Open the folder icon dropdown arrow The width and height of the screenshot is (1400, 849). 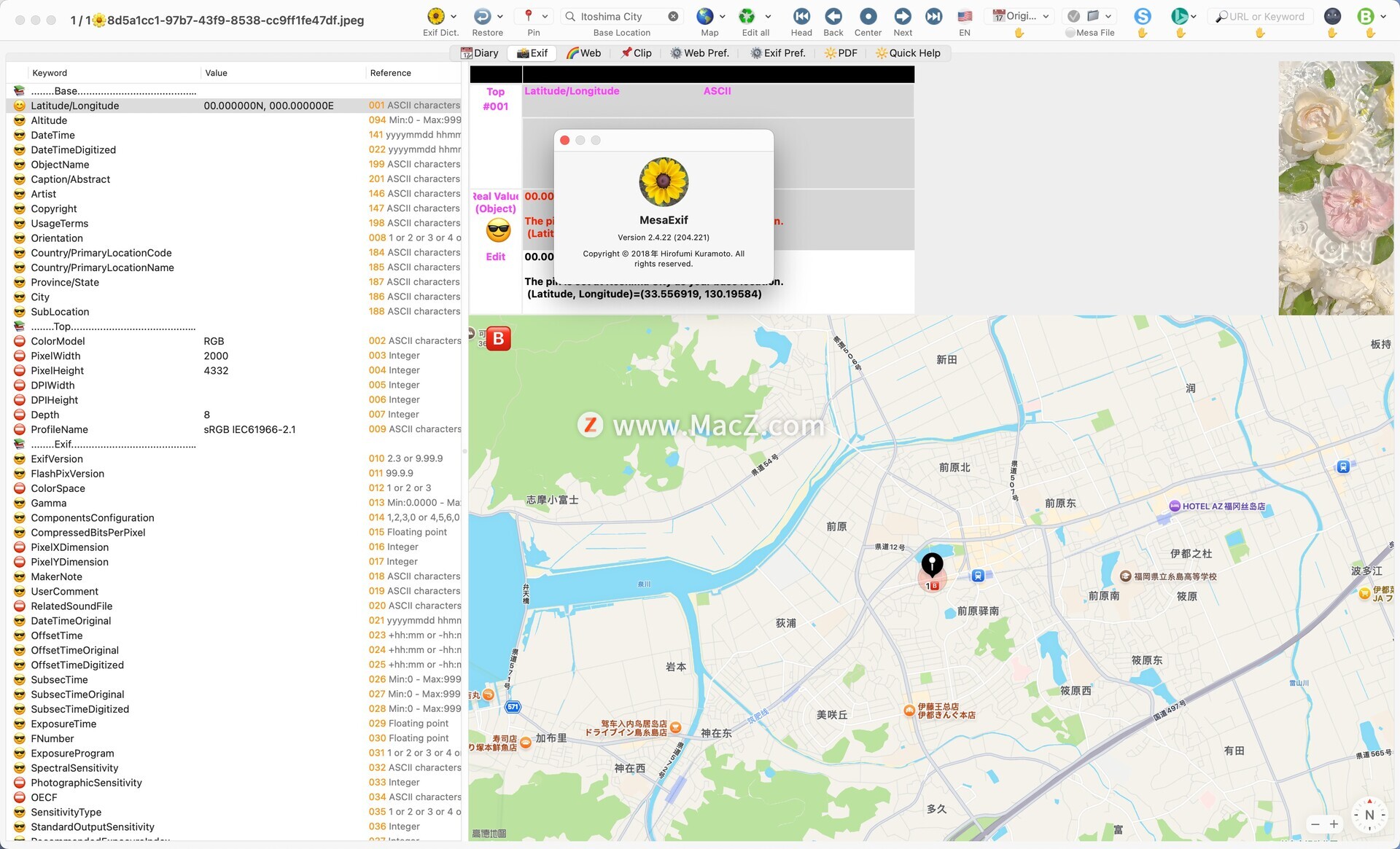tap(1108, 16)
